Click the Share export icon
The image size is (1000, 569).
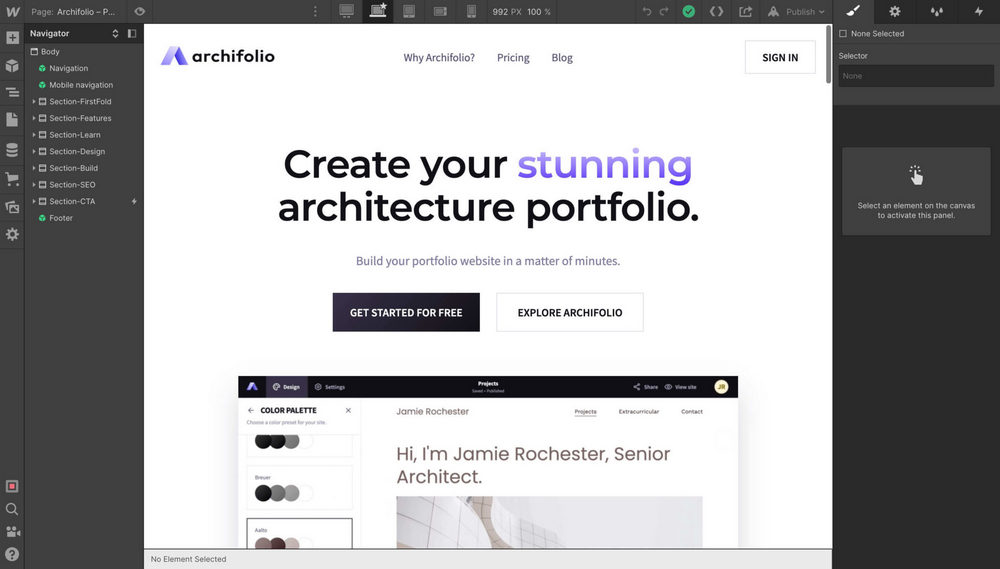[746, 11]
